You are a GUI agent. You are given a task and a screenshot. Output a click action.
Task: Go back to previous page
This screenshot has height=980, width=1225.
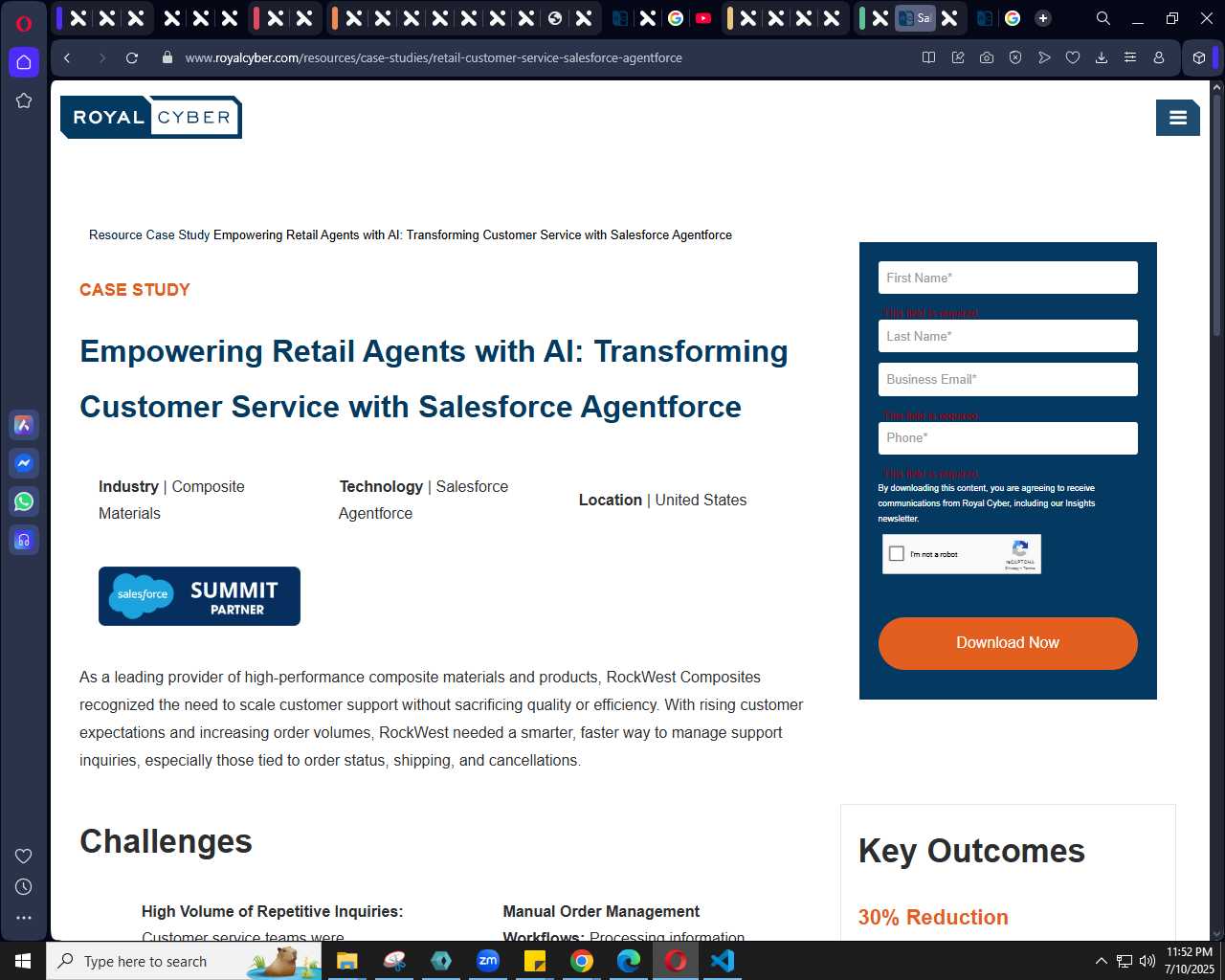tap(67, 57)
